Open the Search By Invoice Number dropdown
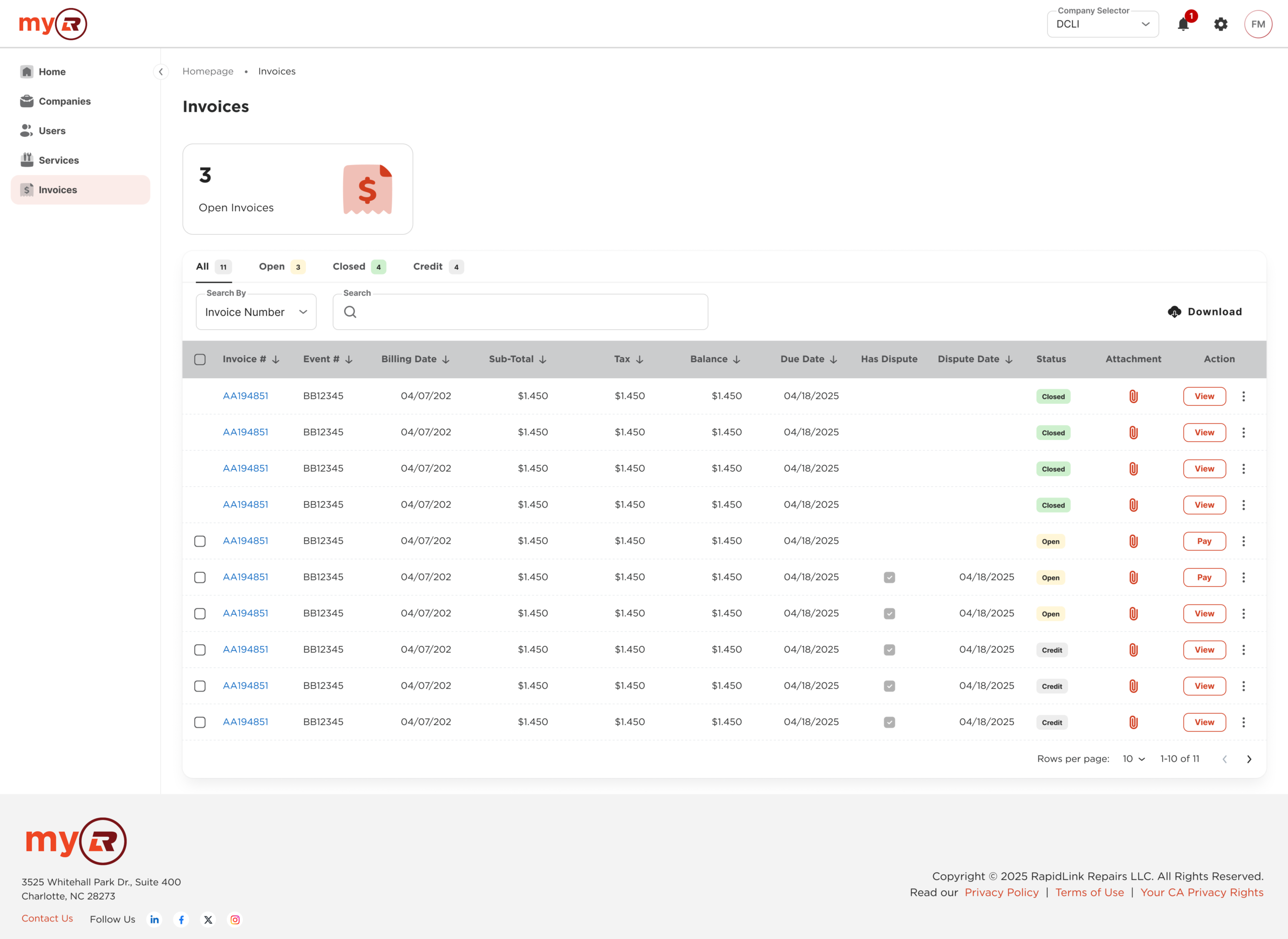The width and height of the screenshot is (1288, 939). point(256,312)
